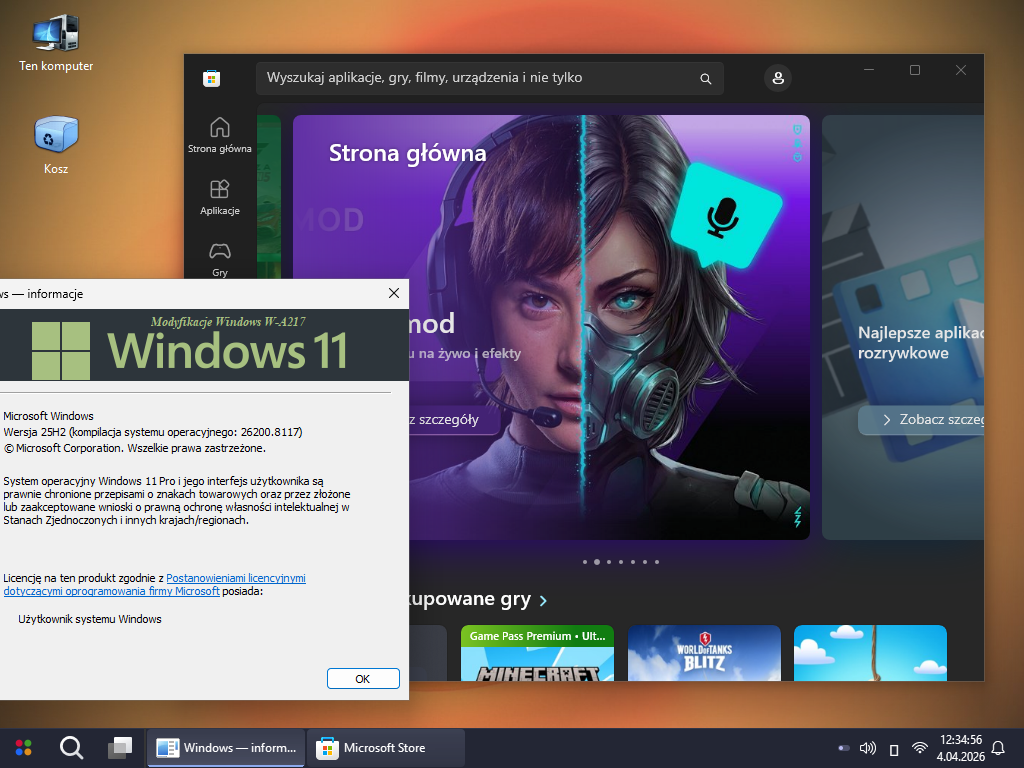Click the Microsoft Store logo icon
The height and width of the screenshot is (768, 1024).
pyautogui.click(x=211, y=78)
